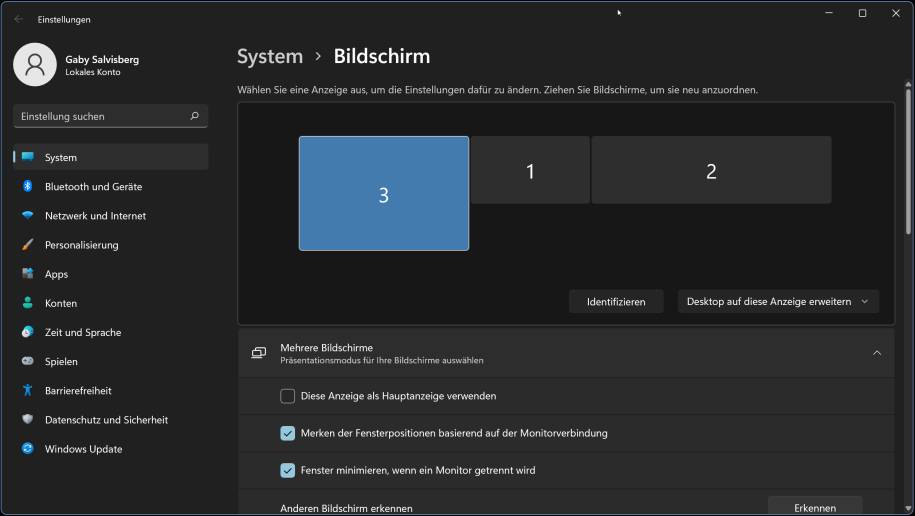Maximize the Einstellungen window

click(x=862, y=13)
